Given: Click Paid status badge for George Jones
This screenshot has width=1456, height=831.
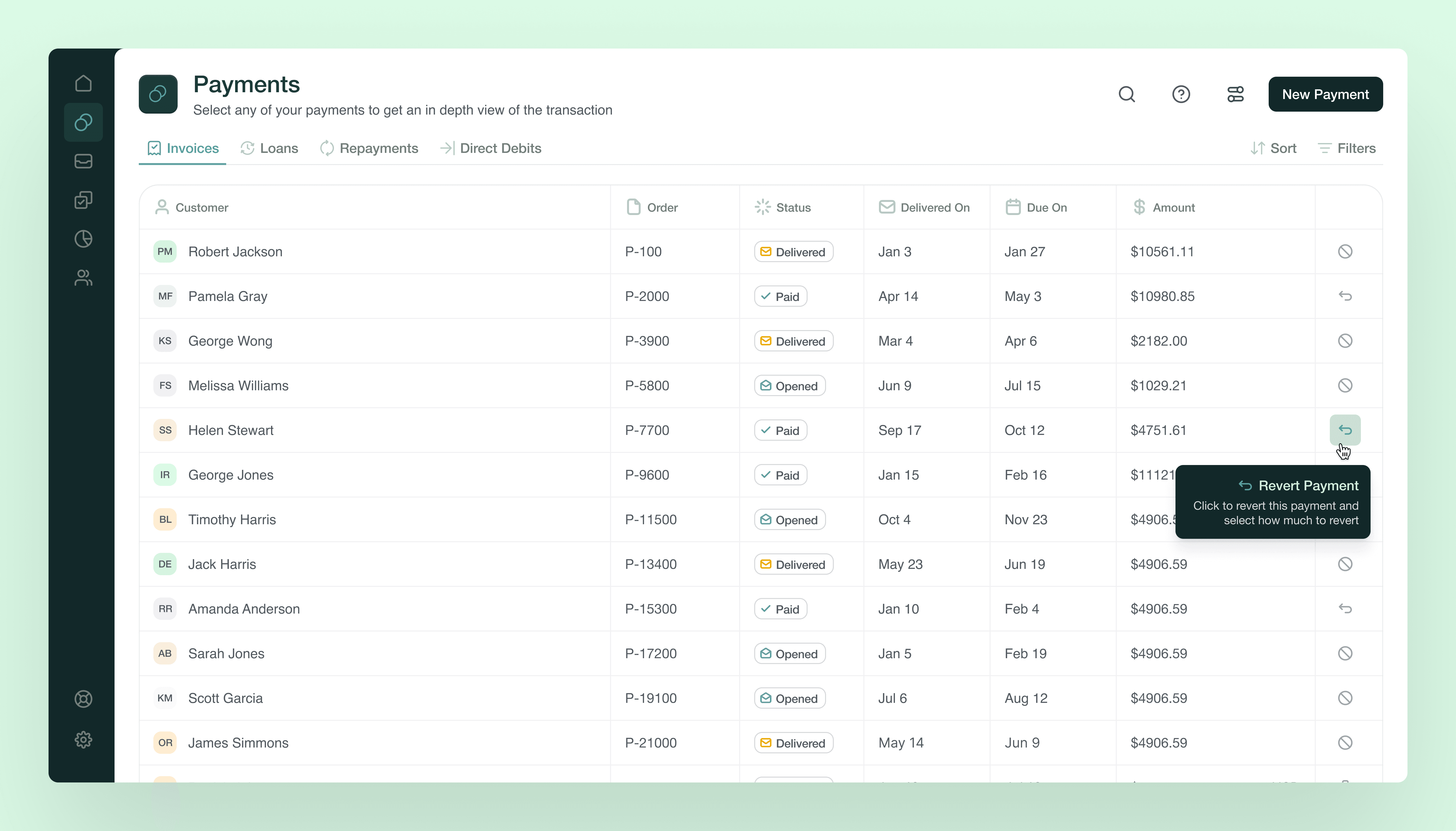Looking at the screenshot, I should point(780,475).
